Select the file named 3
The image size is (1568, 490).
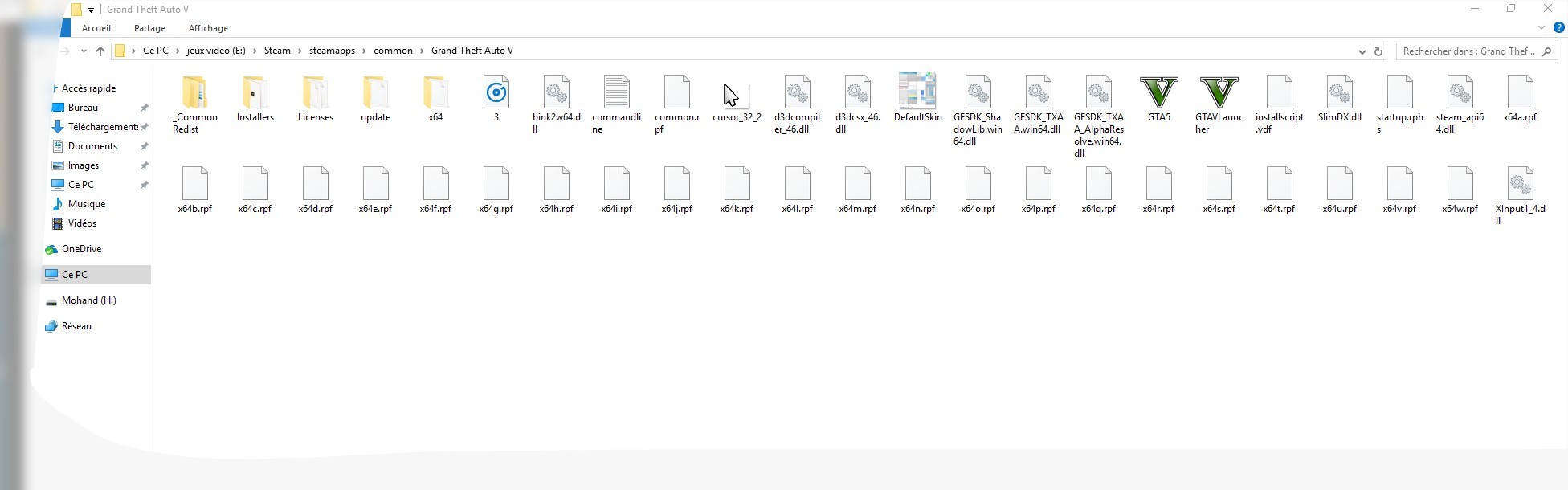[x=496, y=100]
